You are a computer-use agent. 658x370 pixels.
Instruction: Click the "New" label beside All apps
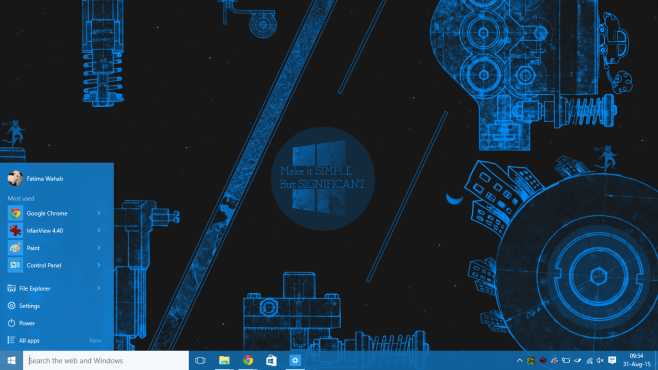point(95,341)
